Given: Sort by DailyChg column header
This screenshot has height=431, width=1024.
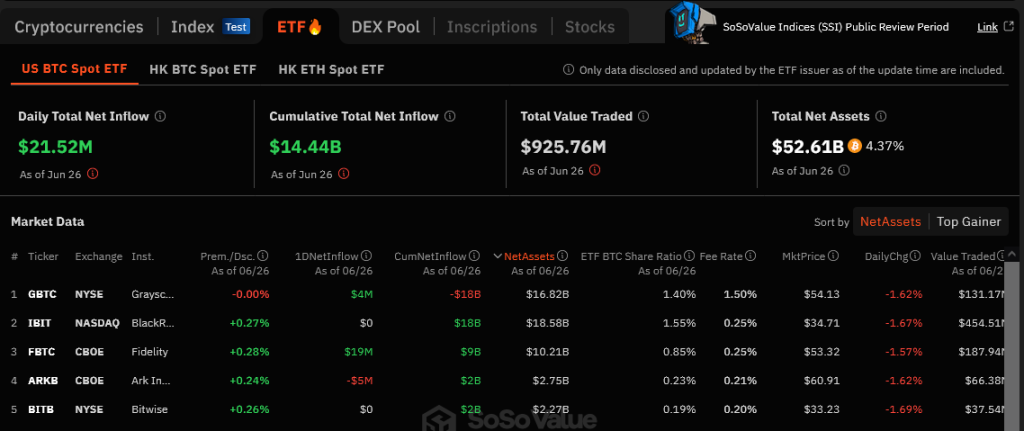Looking at the screenshot, I should click(x=886, y=256).
